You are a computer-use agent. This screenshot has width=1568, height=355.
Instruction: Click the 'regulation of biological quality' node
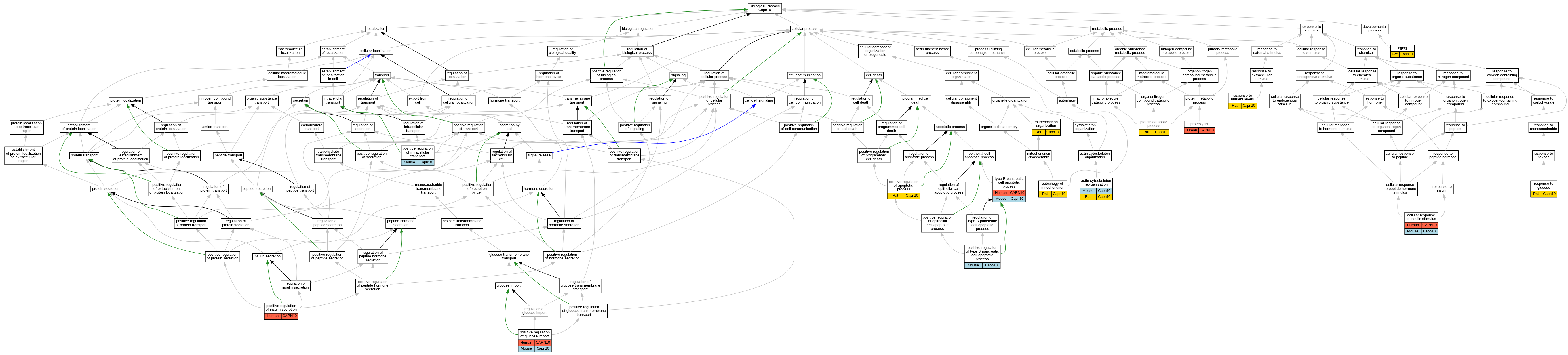click(x=562, y=51)
